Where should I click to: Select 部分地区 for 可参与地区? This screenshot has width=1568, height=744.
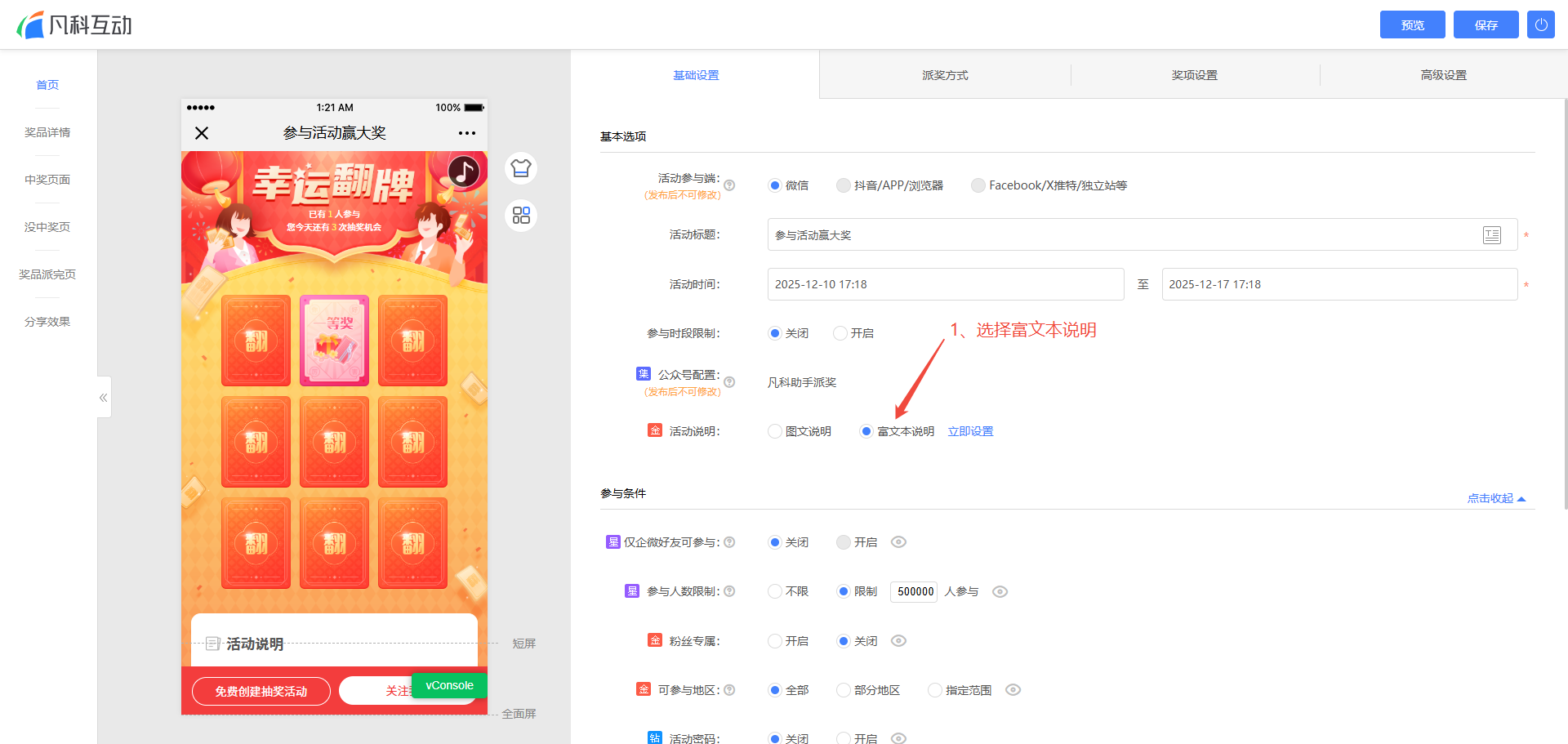(x=844, y=690)
